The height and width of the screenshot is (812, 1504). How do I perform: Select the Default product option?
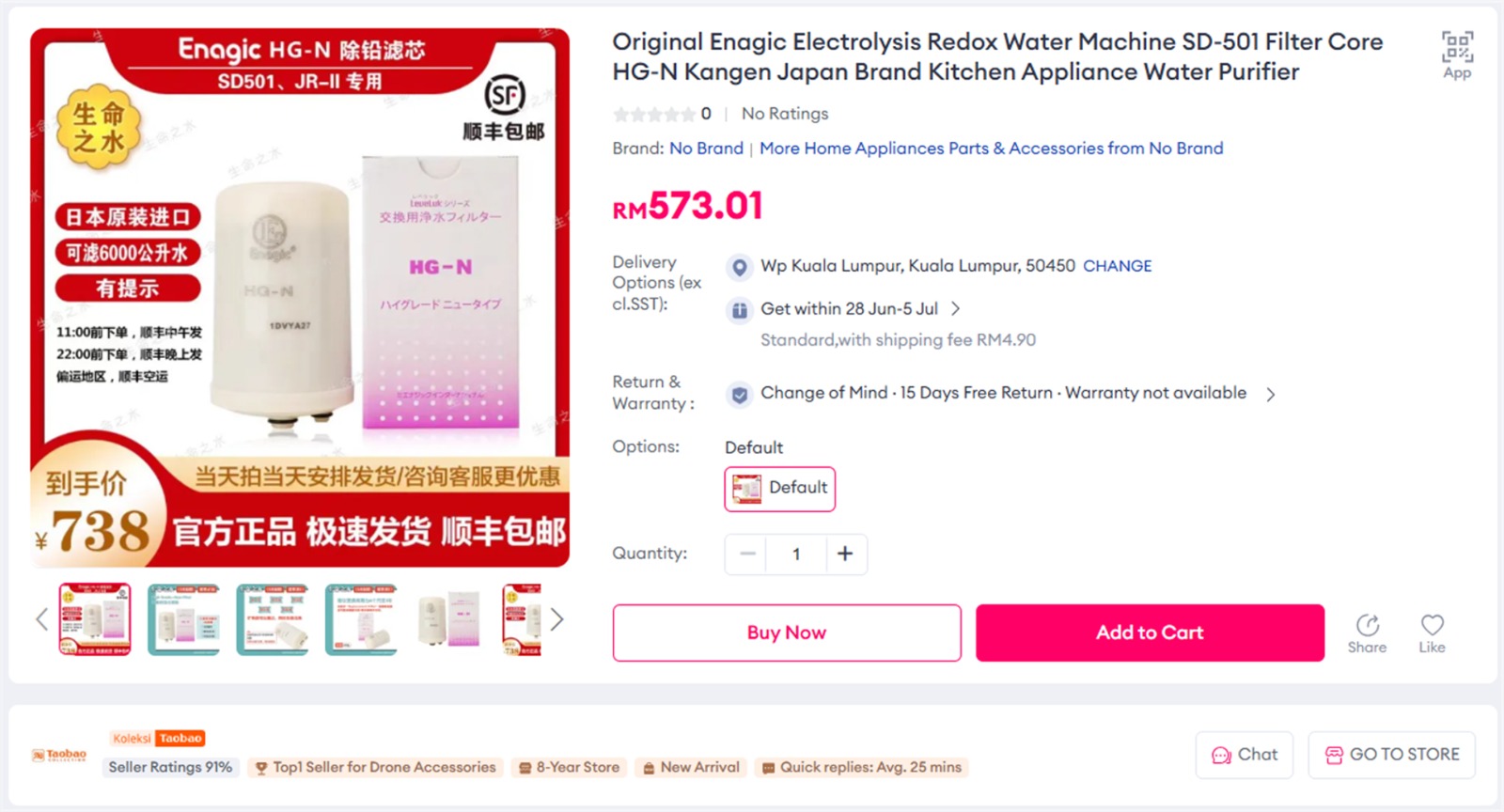coord(779,489)
